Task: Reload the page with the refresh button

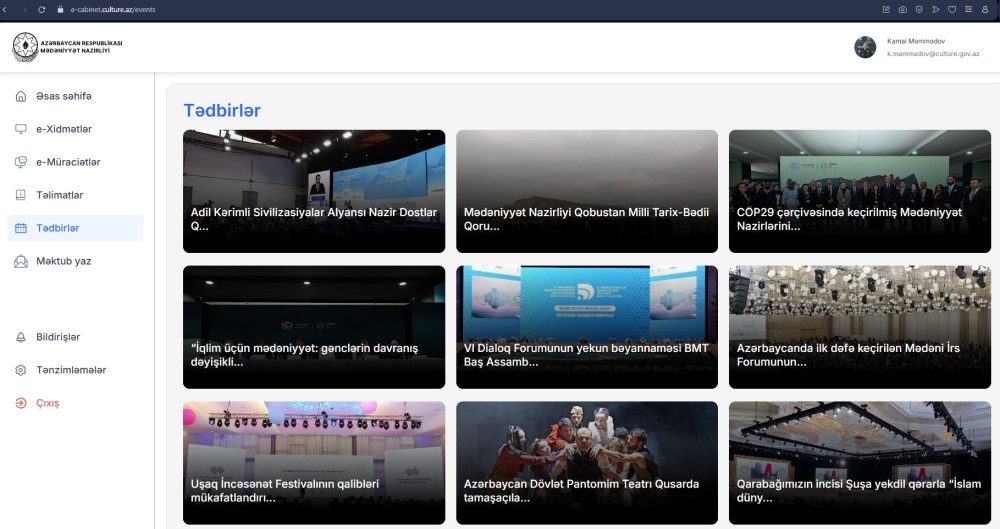Action: (41, 9)
